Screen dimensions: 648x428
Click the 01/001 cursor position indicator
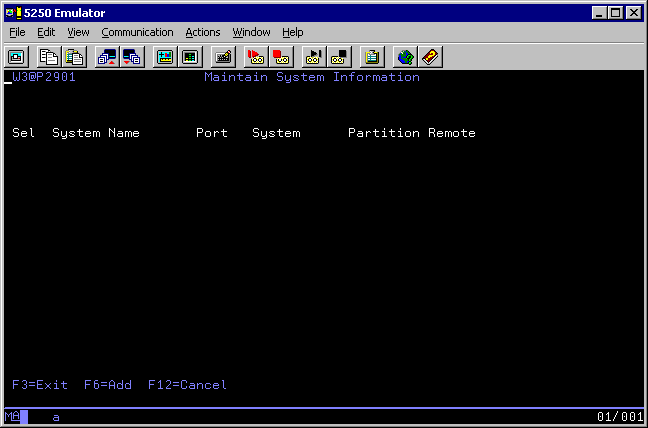tap(620, 416)
